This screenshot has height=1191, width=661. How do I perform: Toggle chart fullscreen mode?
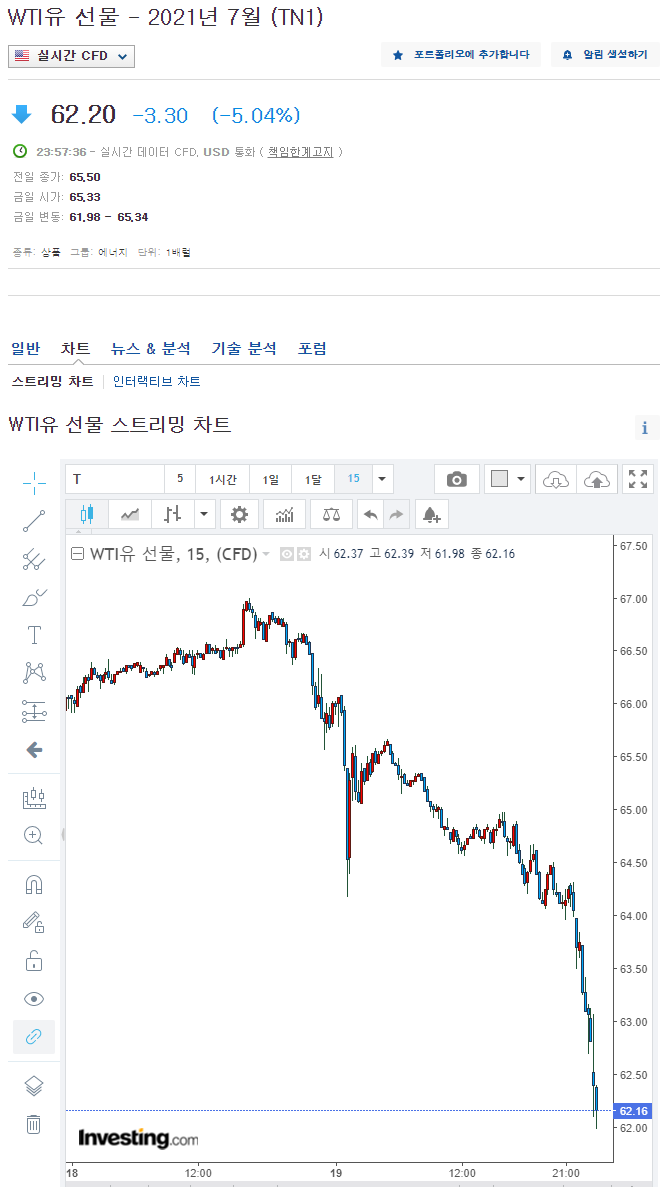pyautogui.click(x=638, y=479)
